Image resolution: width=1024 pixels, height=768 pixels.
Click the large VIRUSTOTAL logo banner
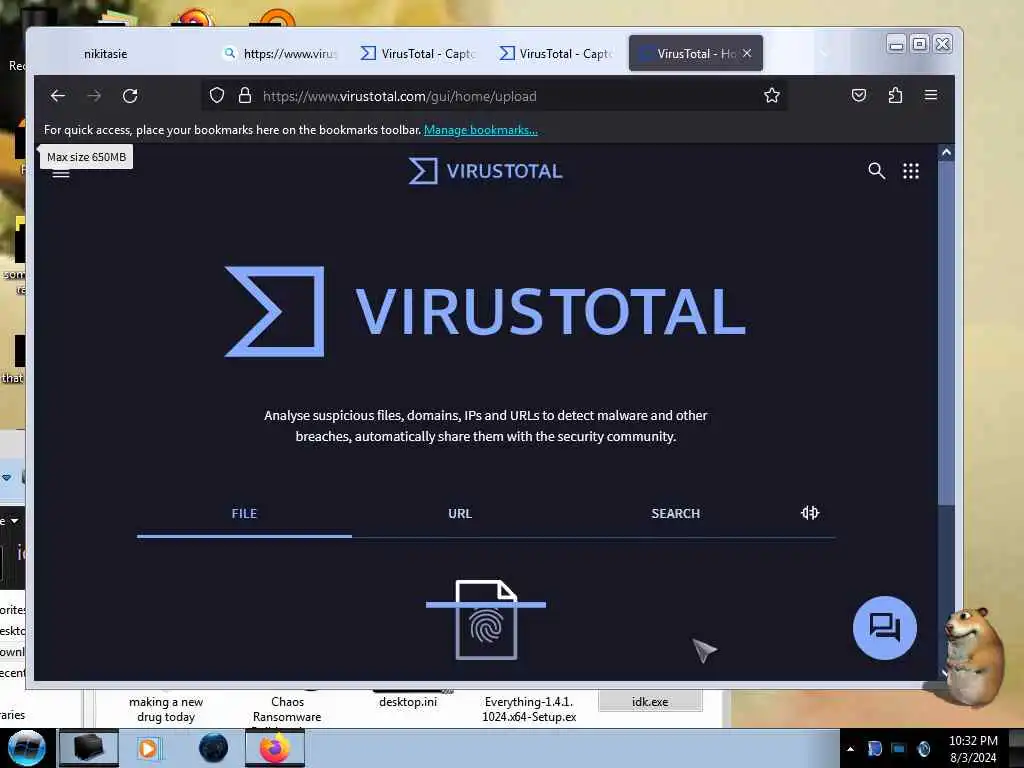(x=485, y=312)
